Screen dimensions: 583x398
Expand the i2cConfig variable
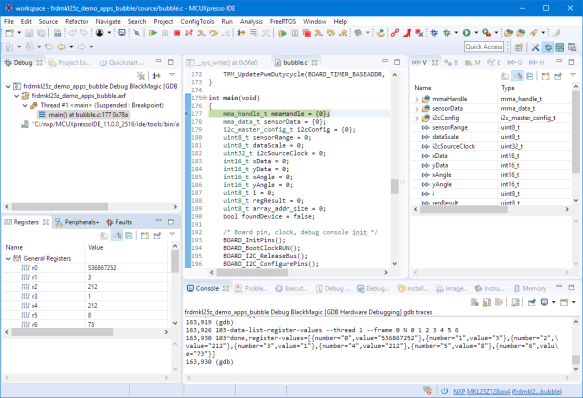point(417,118)
